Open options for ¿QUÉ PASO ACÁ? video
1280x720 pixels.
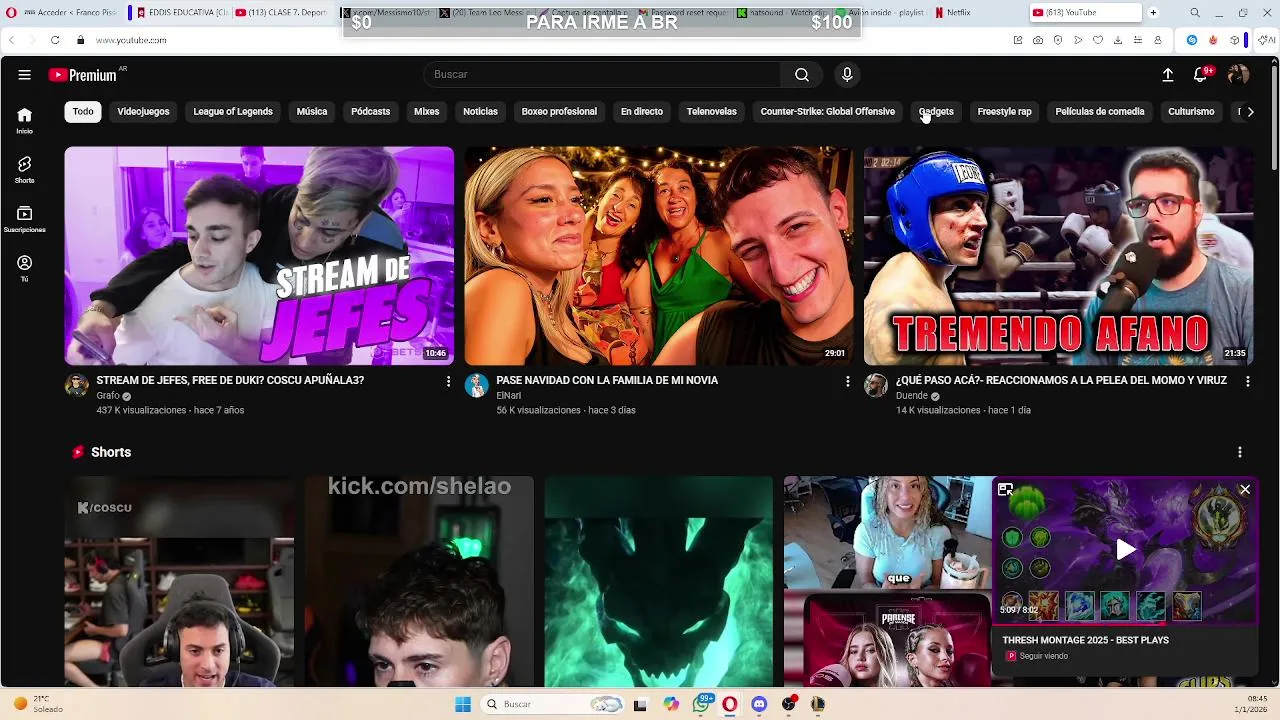click(x=1247, y=381)
